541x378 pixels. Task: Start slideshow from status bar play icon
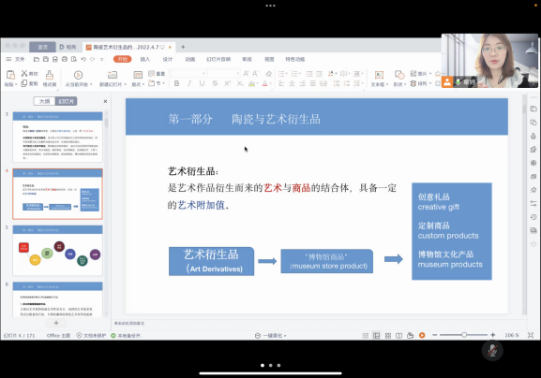[422, 335]
